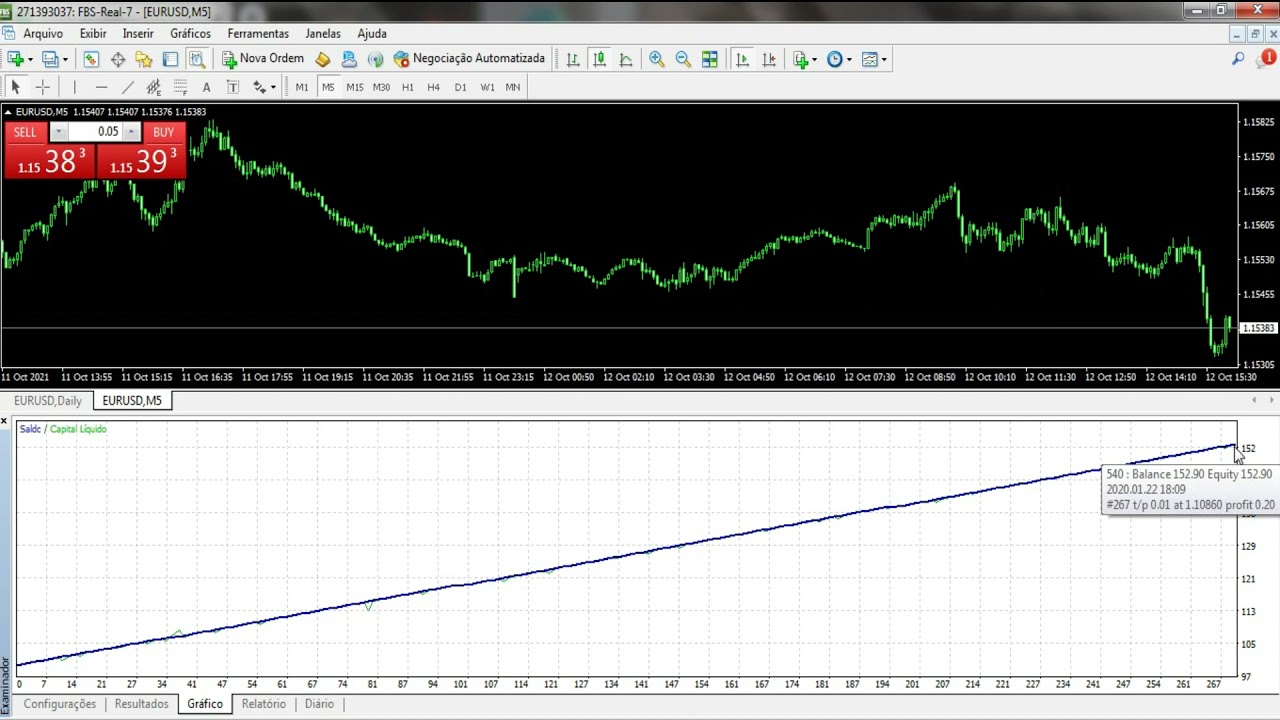Open the periodicity clock dropdown
Image resolution: width=1280 pixels, height=720 pixels.
click(x=840, y=59)
